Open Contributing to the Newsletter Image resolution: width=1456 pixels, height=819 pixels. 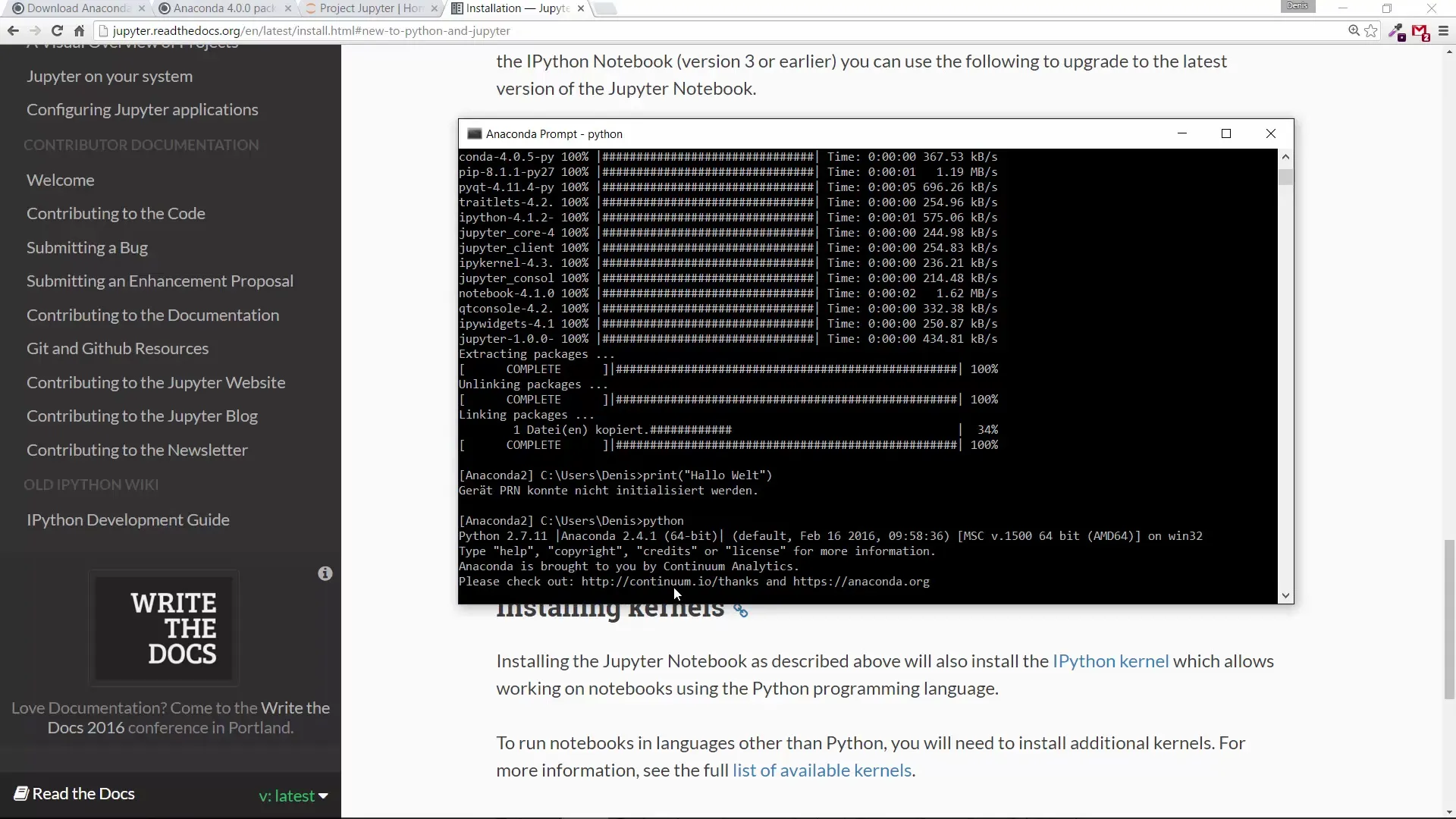[x=137, y=450]
